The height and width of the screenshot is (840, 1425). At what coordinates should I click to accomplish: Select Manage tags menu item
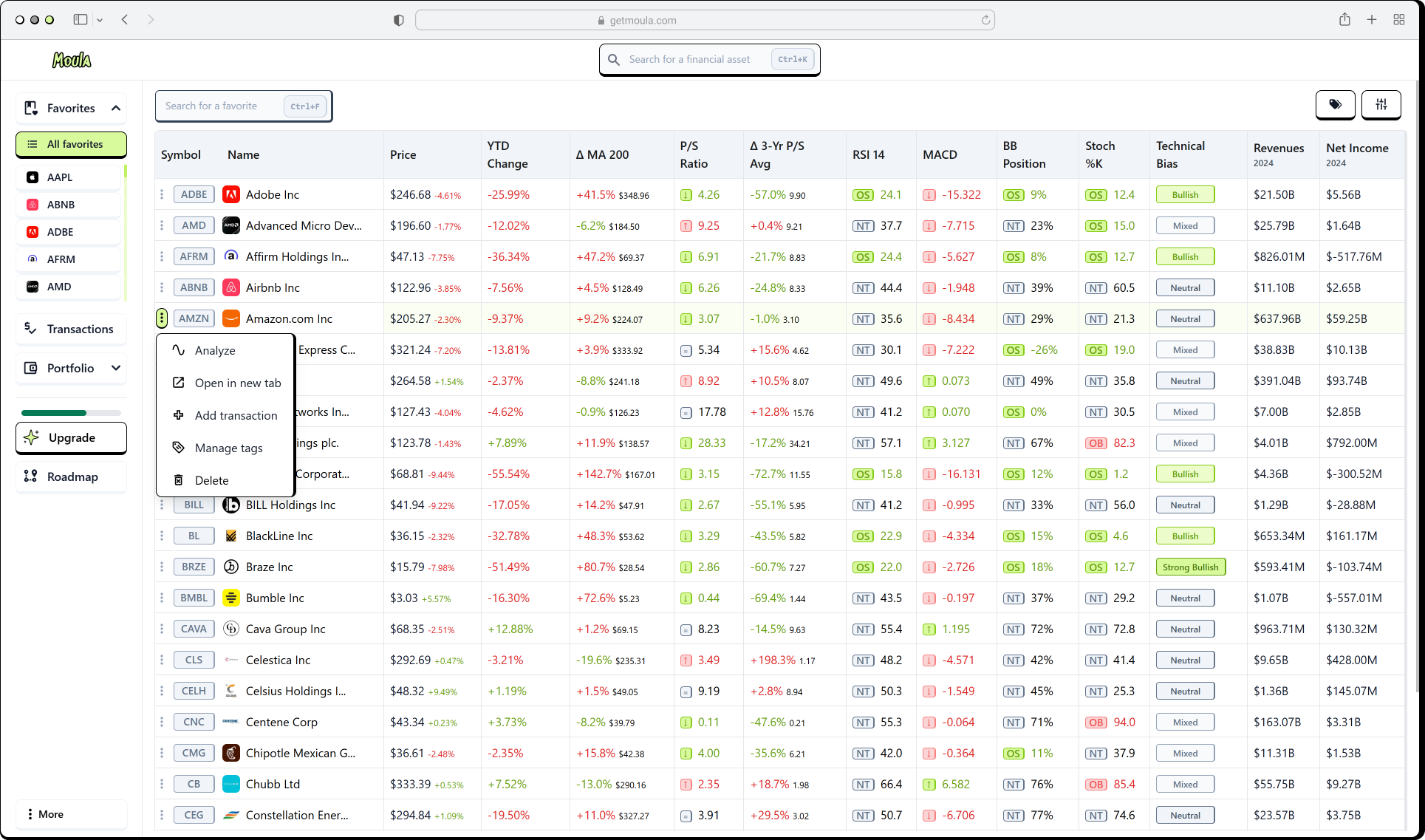(x=225, y=448)
